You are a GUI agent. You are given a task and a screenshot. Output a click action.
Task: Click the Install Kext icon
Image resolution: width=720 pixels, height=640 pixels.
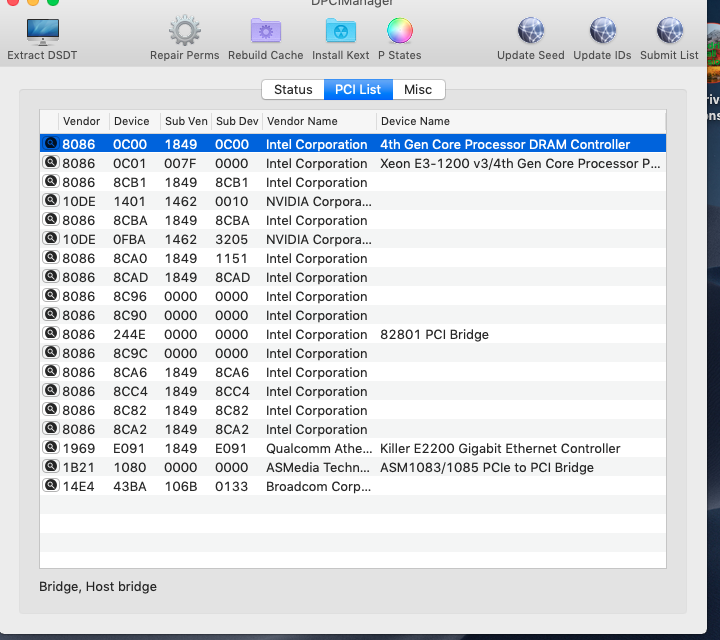pos(340,32)
